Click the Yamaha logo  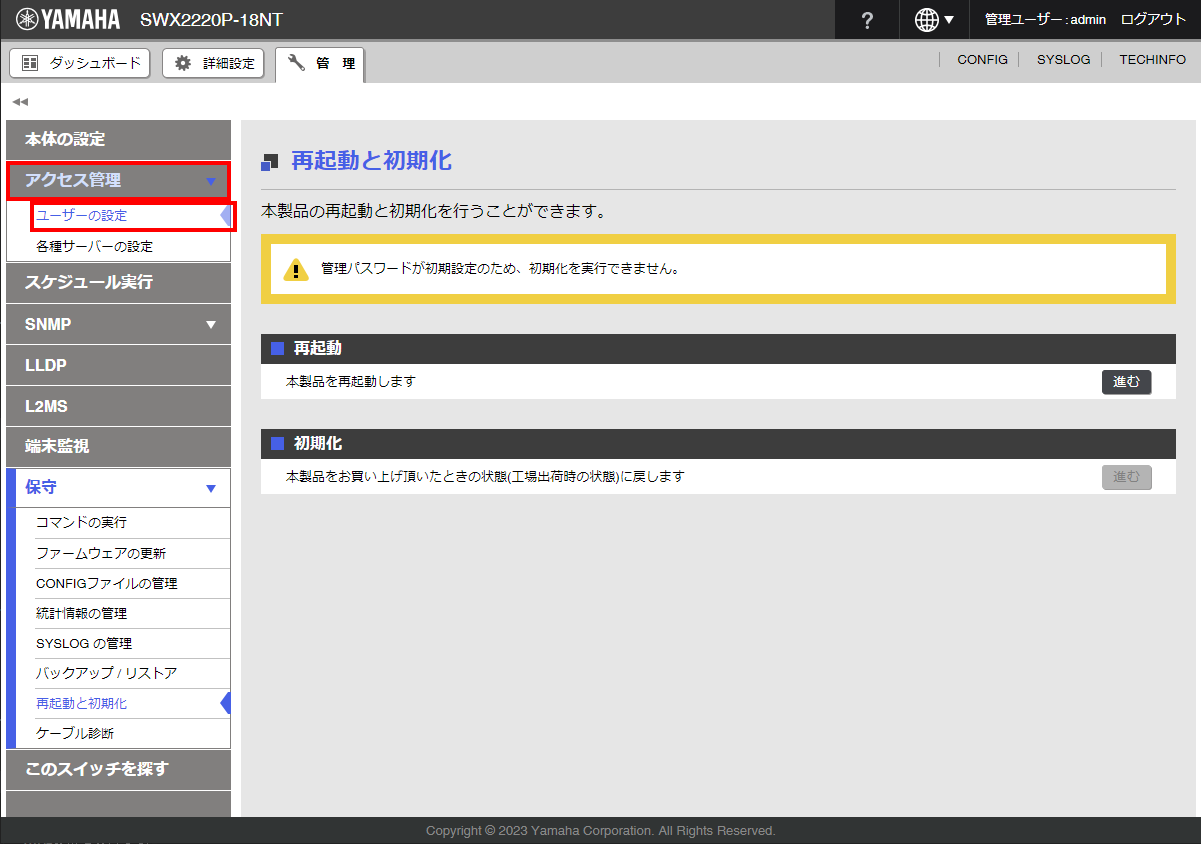68,20
